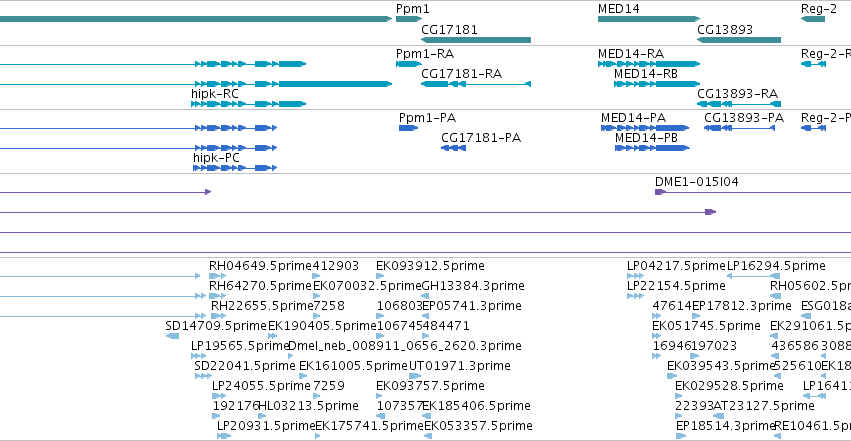
Task: Click the CG17181-RA transcript label
Action: coord(462,74)
